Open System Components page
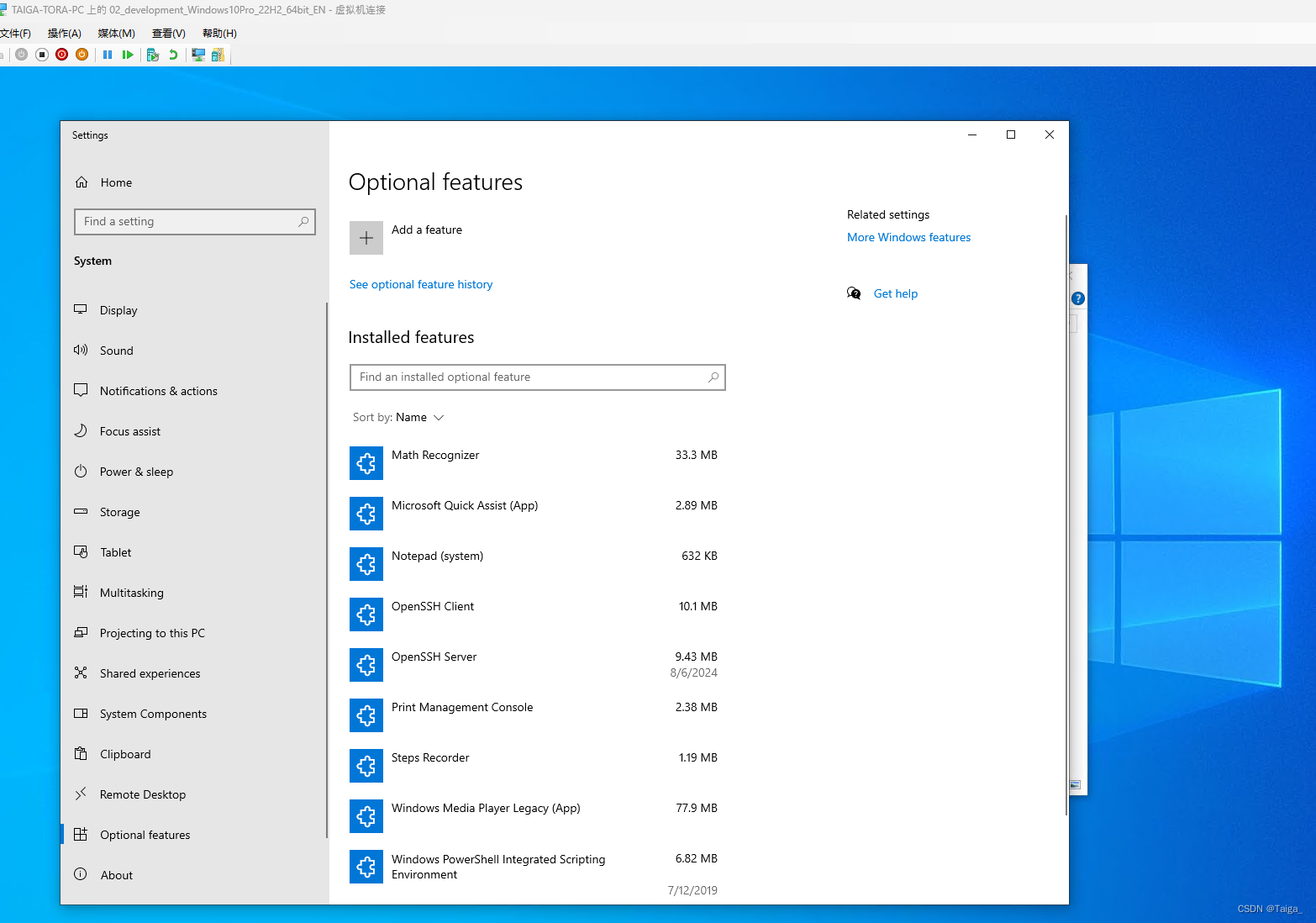 pos(194,714)
